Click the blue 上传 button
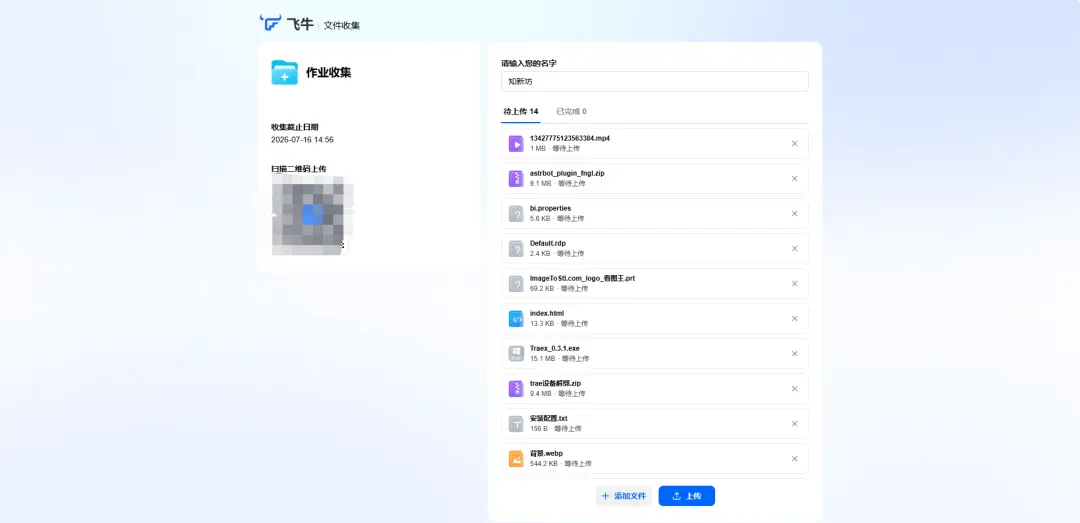The image size is (1080, 523). tap(687, 496)
